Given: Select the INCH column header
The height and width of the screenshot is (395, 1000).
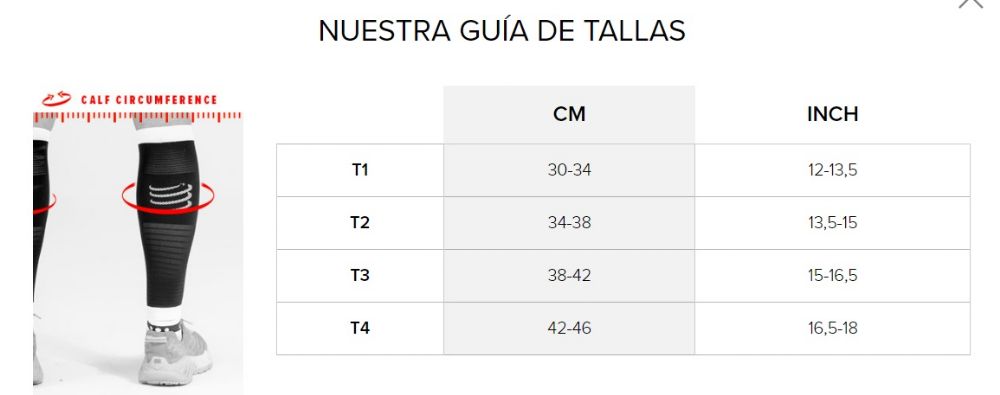Looking at the screenshot, I should [x=832, y=114].
